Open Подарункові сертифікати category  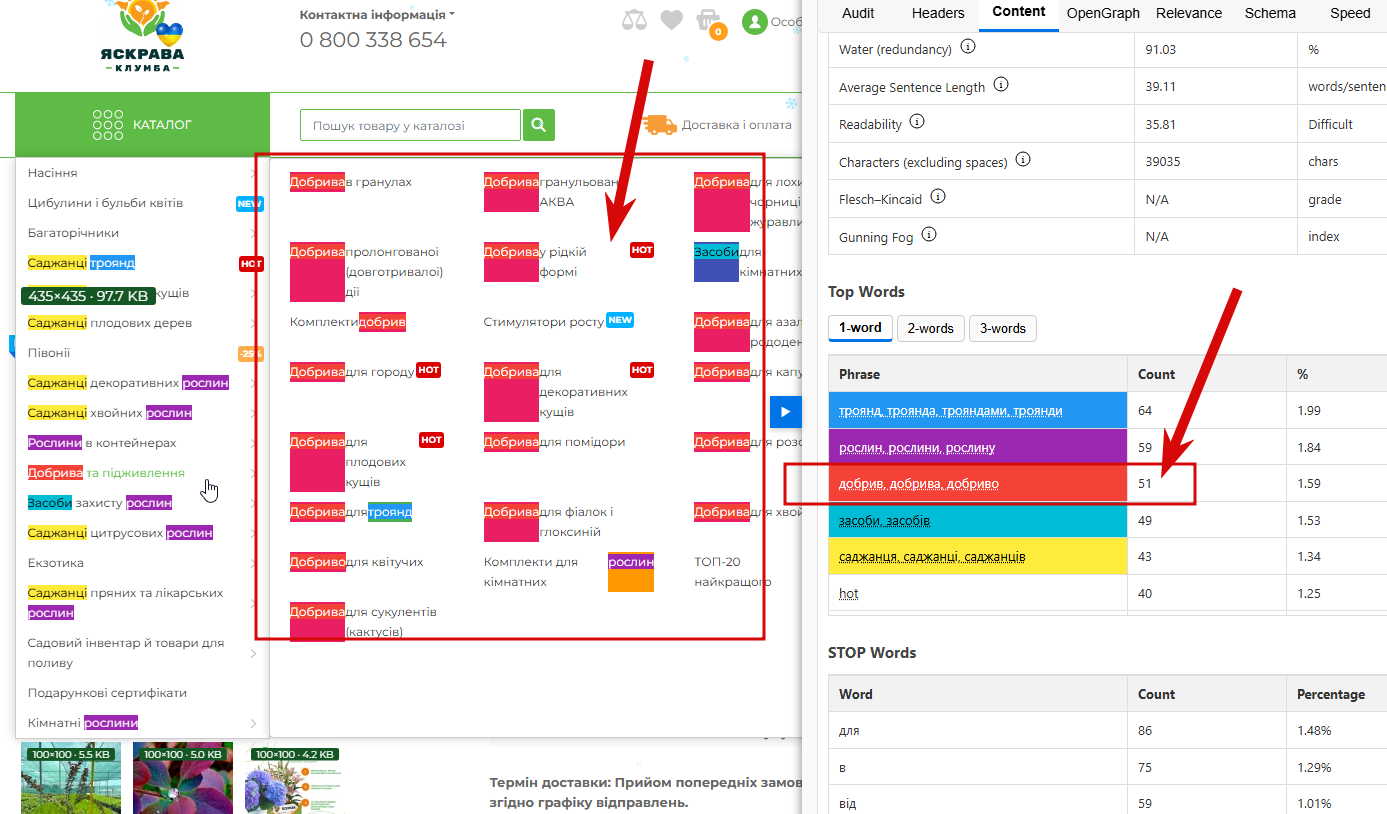tap(107, 693)
